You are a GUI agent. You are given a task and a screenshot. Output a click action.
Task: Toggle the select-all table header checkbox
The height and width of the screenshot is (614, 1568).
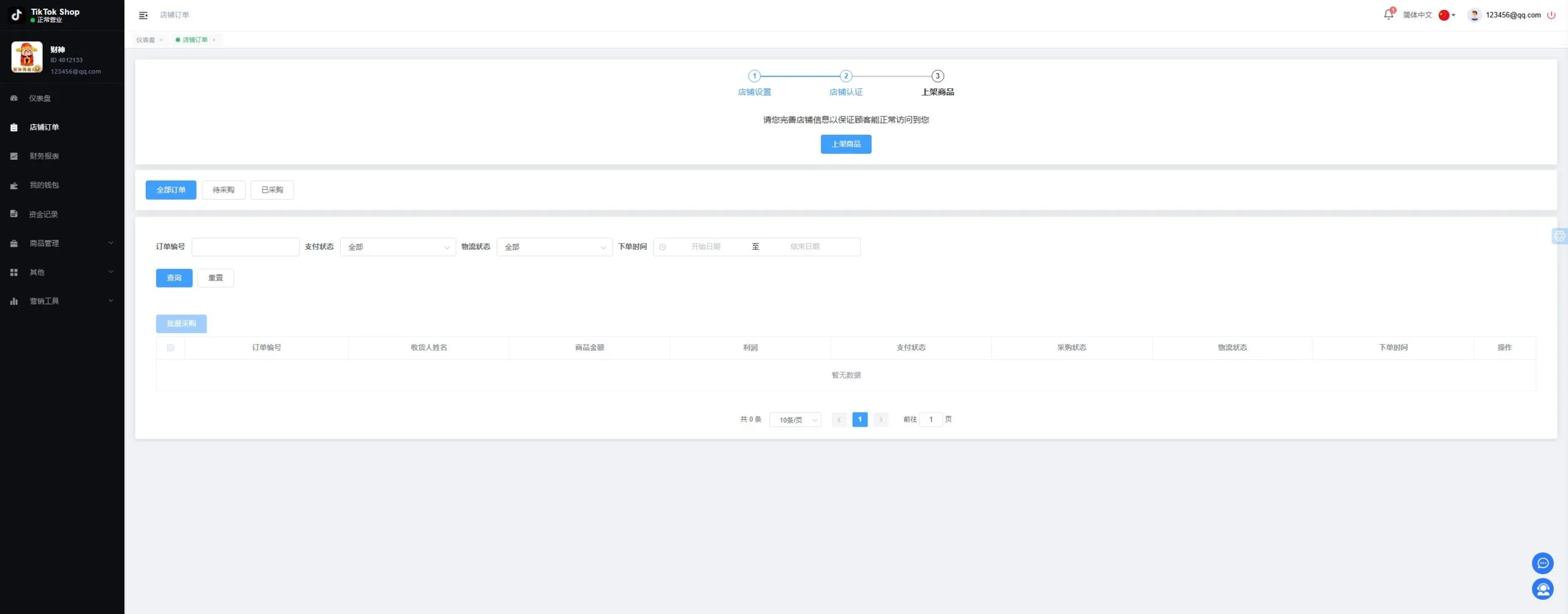pos(170,348)
